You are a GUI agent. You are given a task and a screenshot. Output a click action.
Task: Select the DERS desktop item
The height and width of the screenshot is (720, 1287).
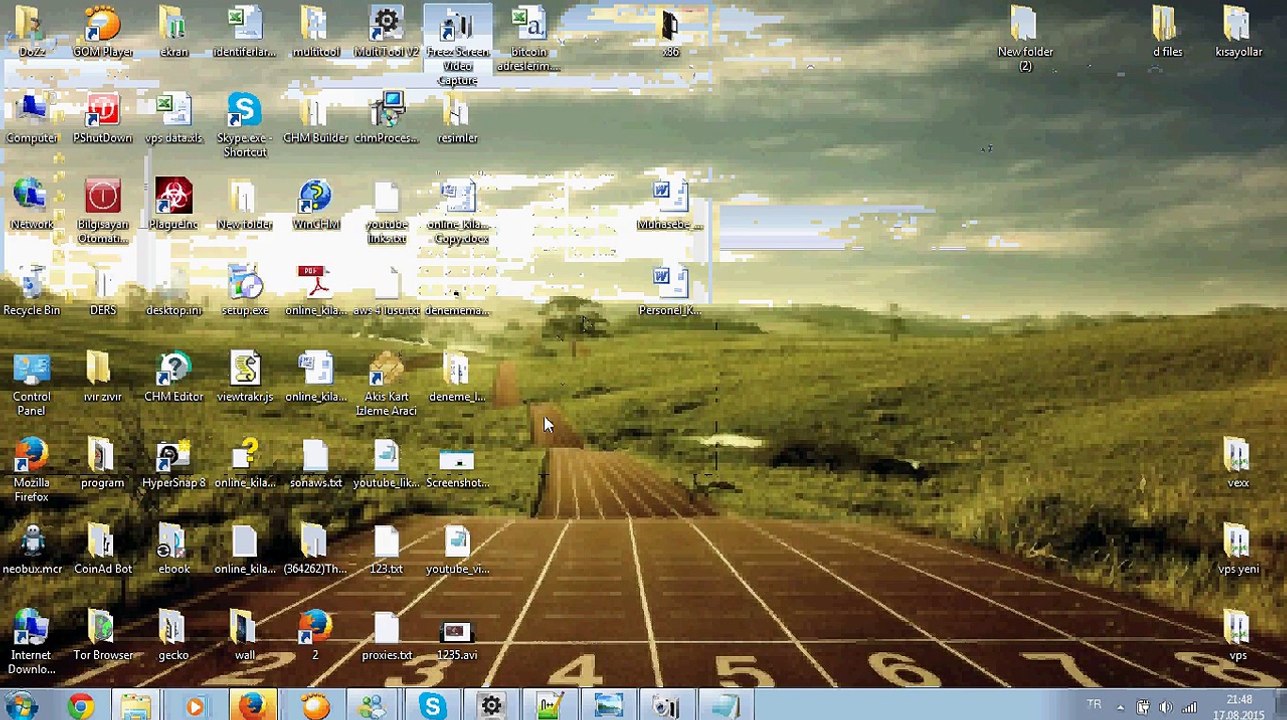103,291
